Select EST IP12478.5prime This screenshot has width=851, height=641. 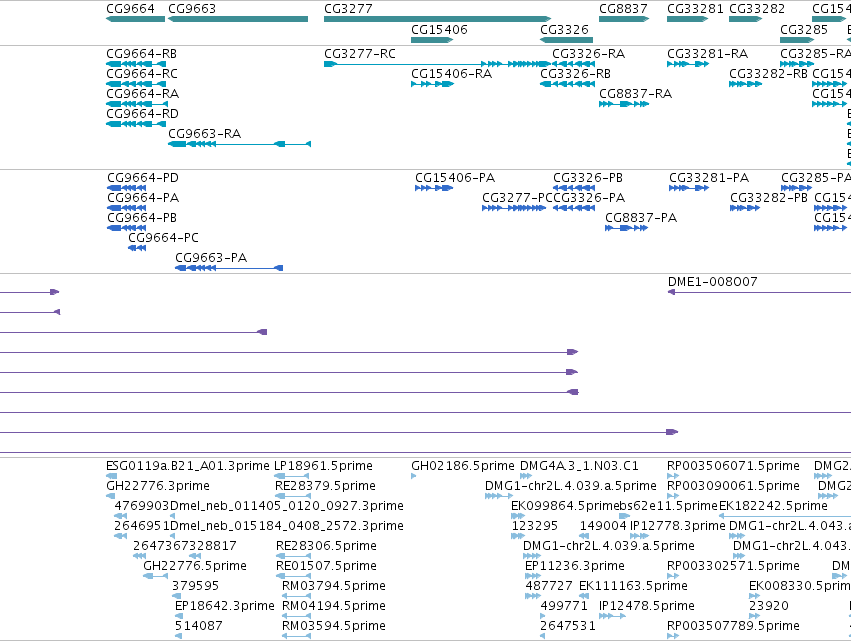click(x=613, y=616)
